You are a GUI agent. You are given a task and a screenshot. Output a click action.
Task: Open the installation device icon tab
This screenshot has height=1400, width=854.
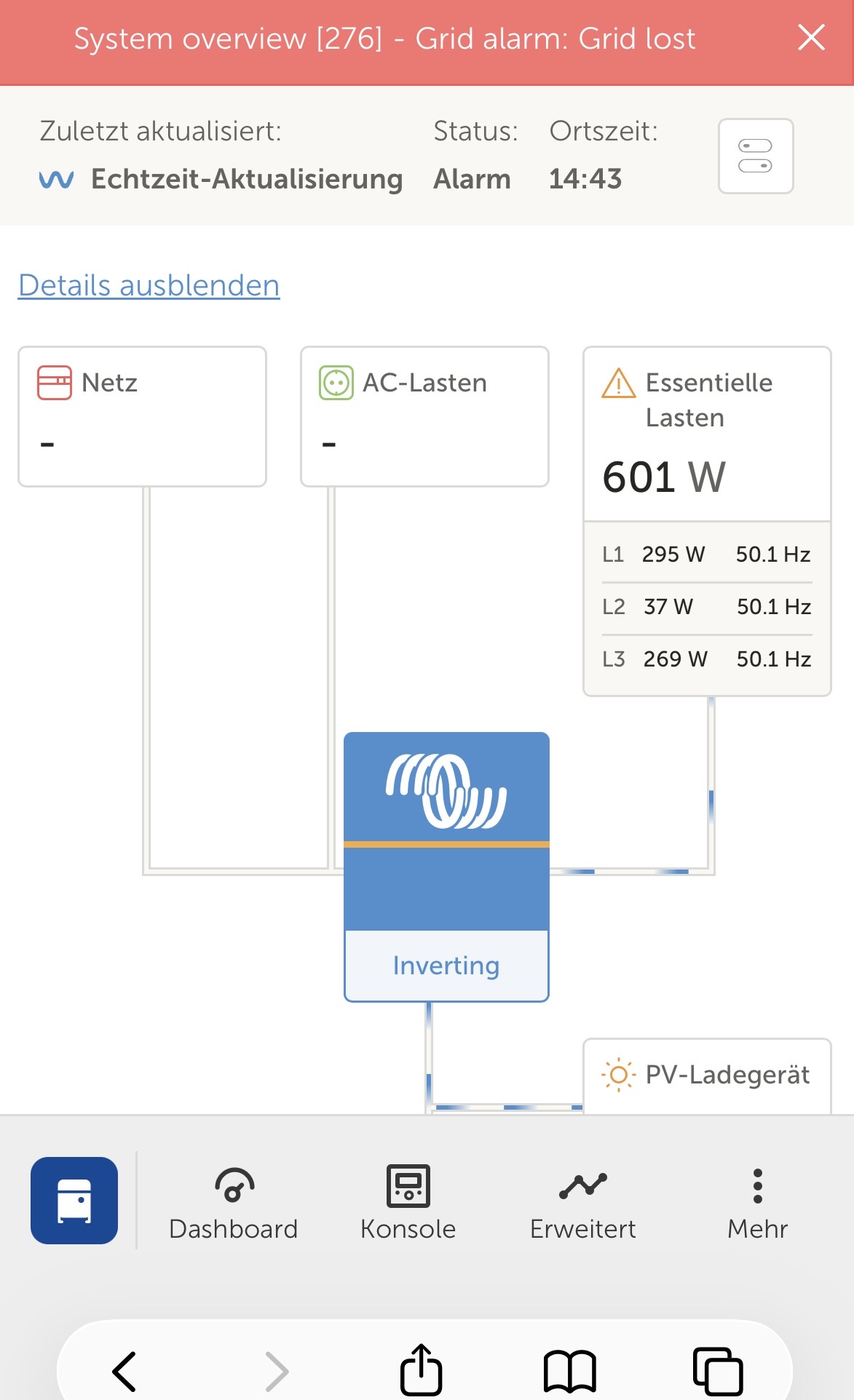coord(74,1200)
